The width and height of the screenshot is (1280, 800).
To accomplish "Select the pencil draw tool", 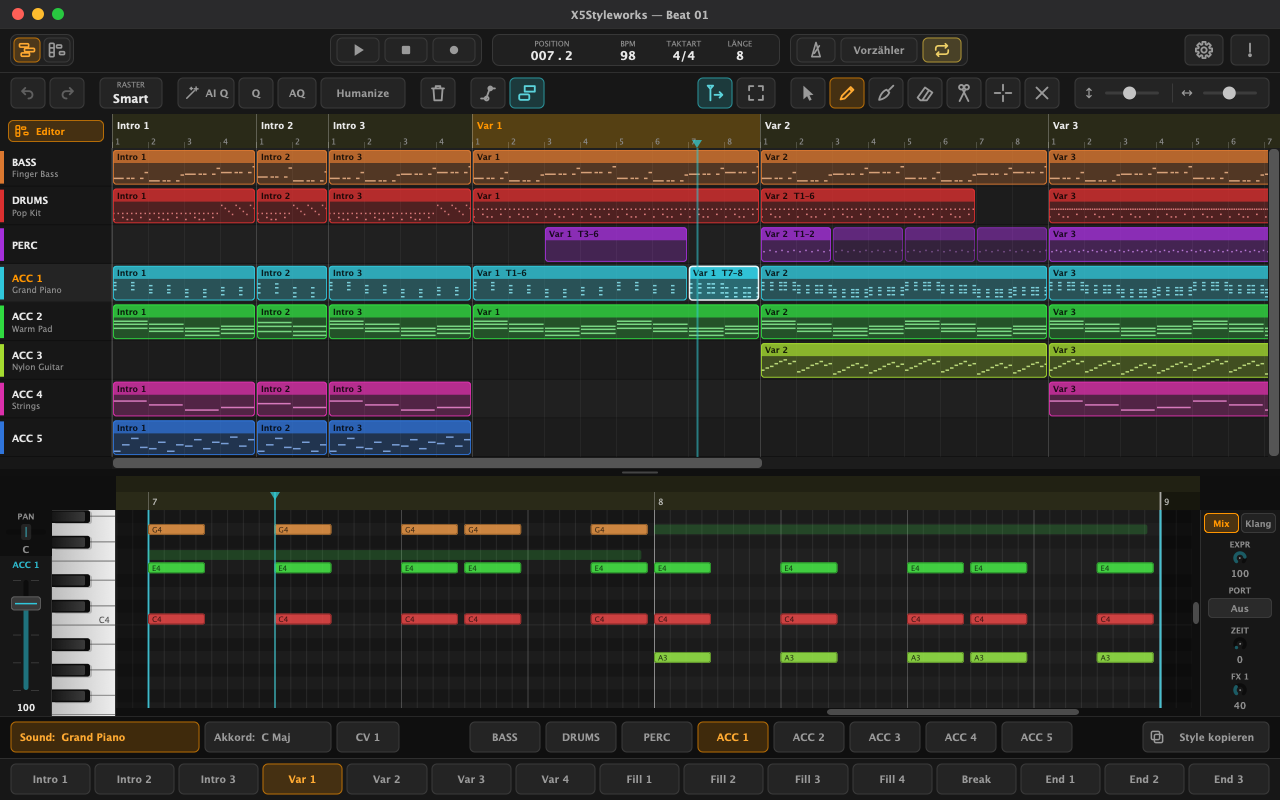I will [847, 93].
